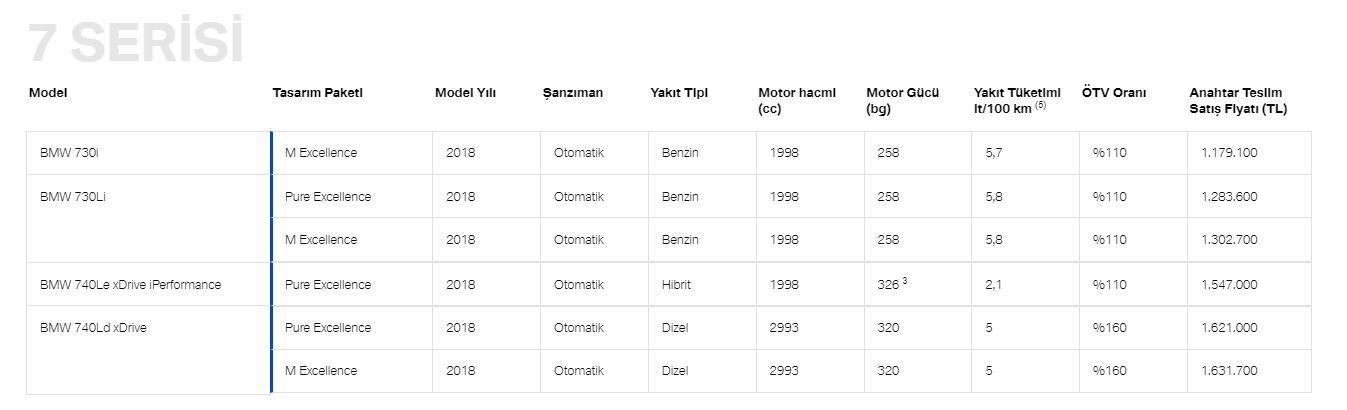
Task: Select the Anahtar Teslim Satış Fiyatı header
Action: pos(1238,100)
